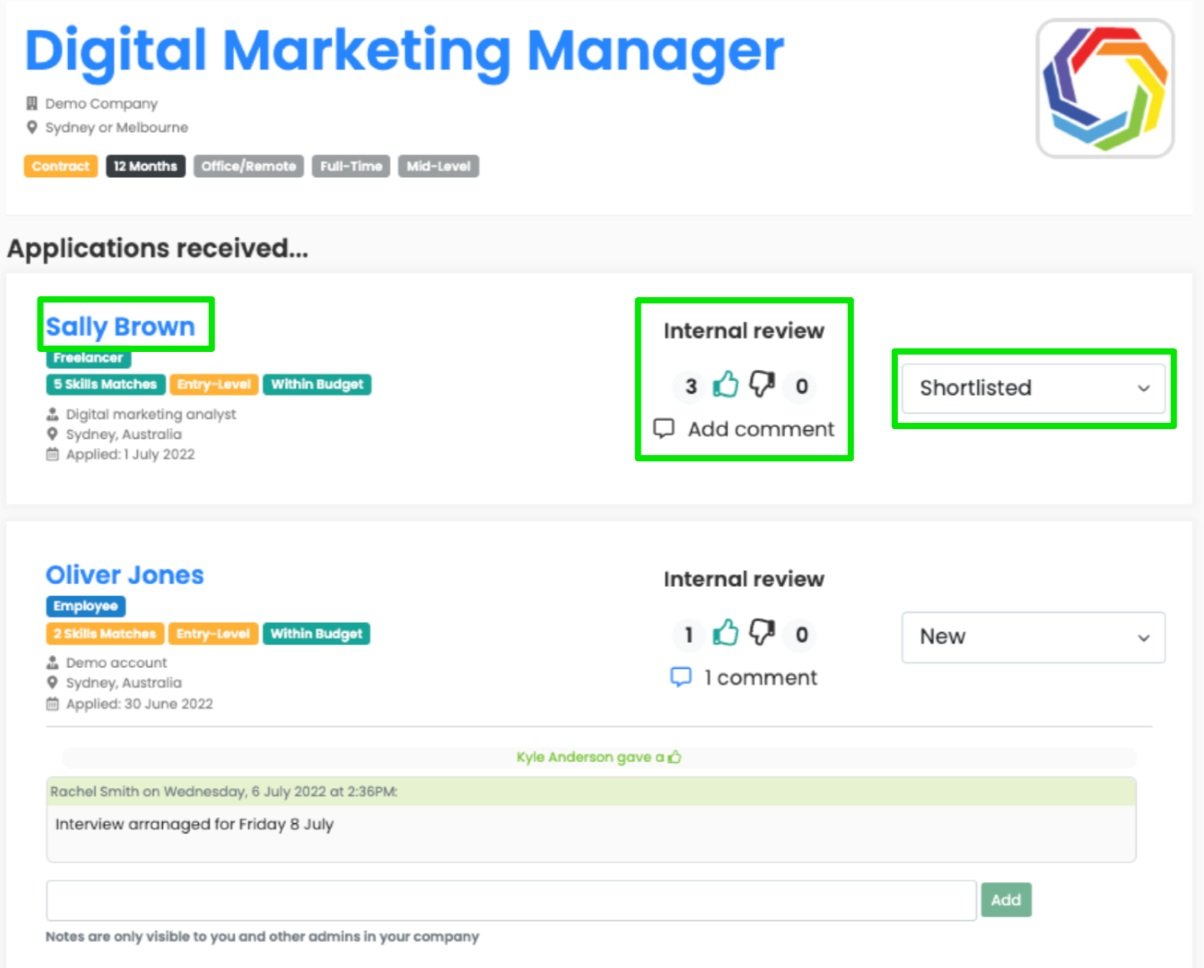Focus the note input field for Oliver Jones
Screen dimensions: 1204x968
pos(511,900)
